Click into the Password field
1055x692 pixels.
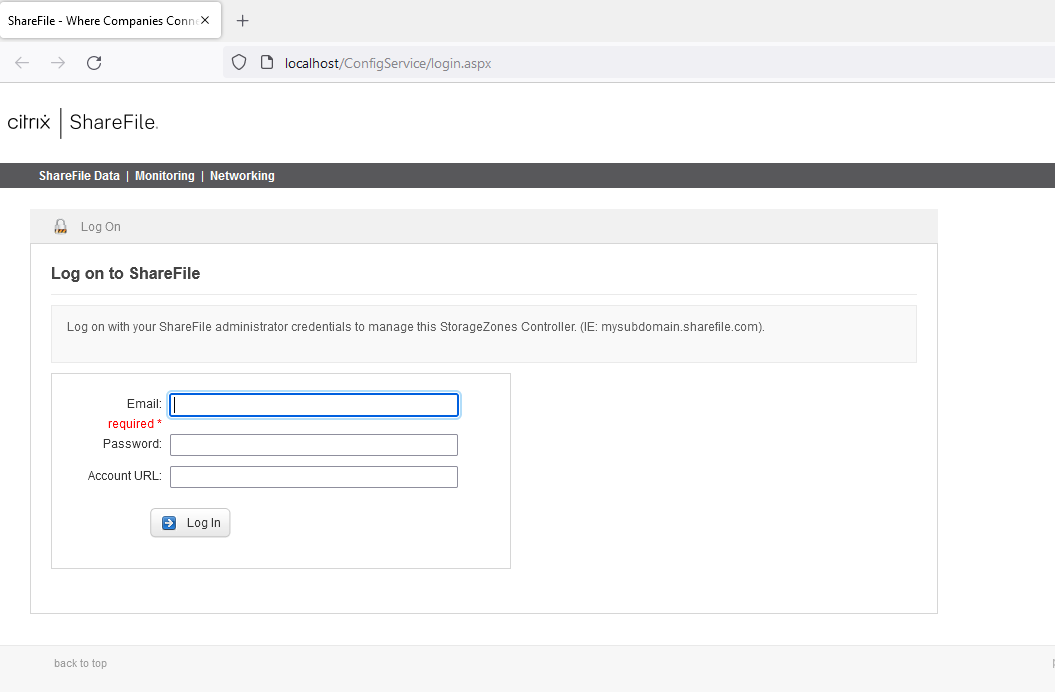coord(314,445)
